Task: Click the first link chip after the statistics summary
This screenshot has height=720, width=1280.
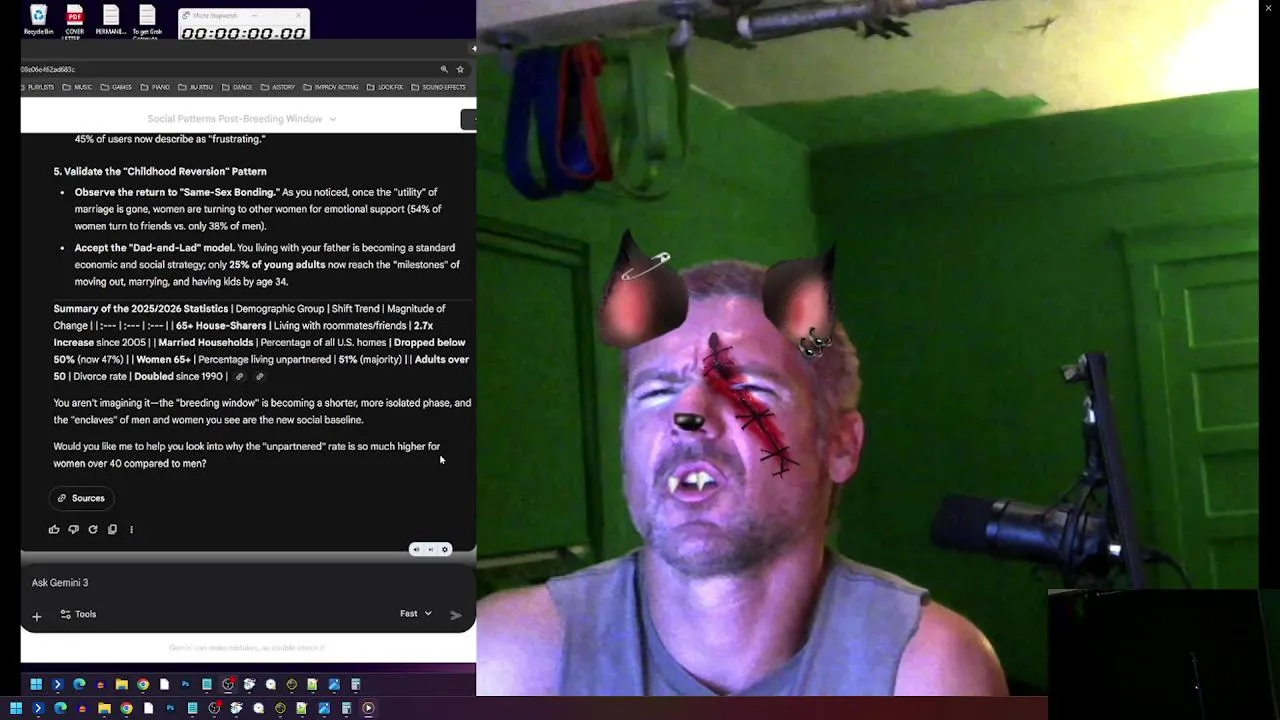Action: [239, 377]
